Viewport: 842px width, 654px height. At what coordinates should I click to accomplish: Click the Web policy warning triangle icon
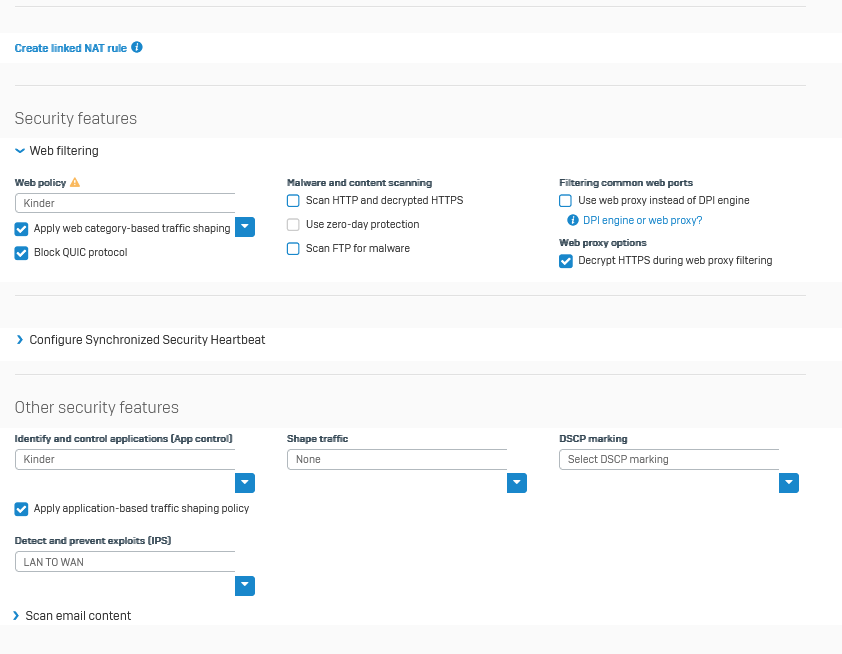(74, 183)
